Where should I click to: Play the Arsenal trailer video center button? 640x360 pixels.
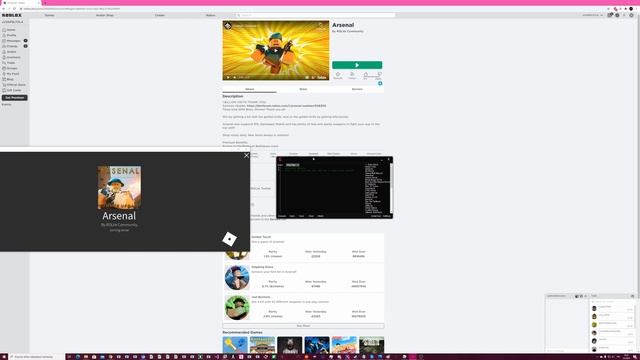click(x=276, y=51)
